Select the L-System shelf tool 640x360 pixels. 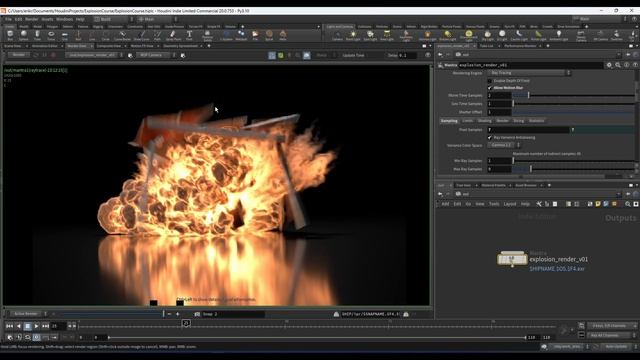point(227,36)
